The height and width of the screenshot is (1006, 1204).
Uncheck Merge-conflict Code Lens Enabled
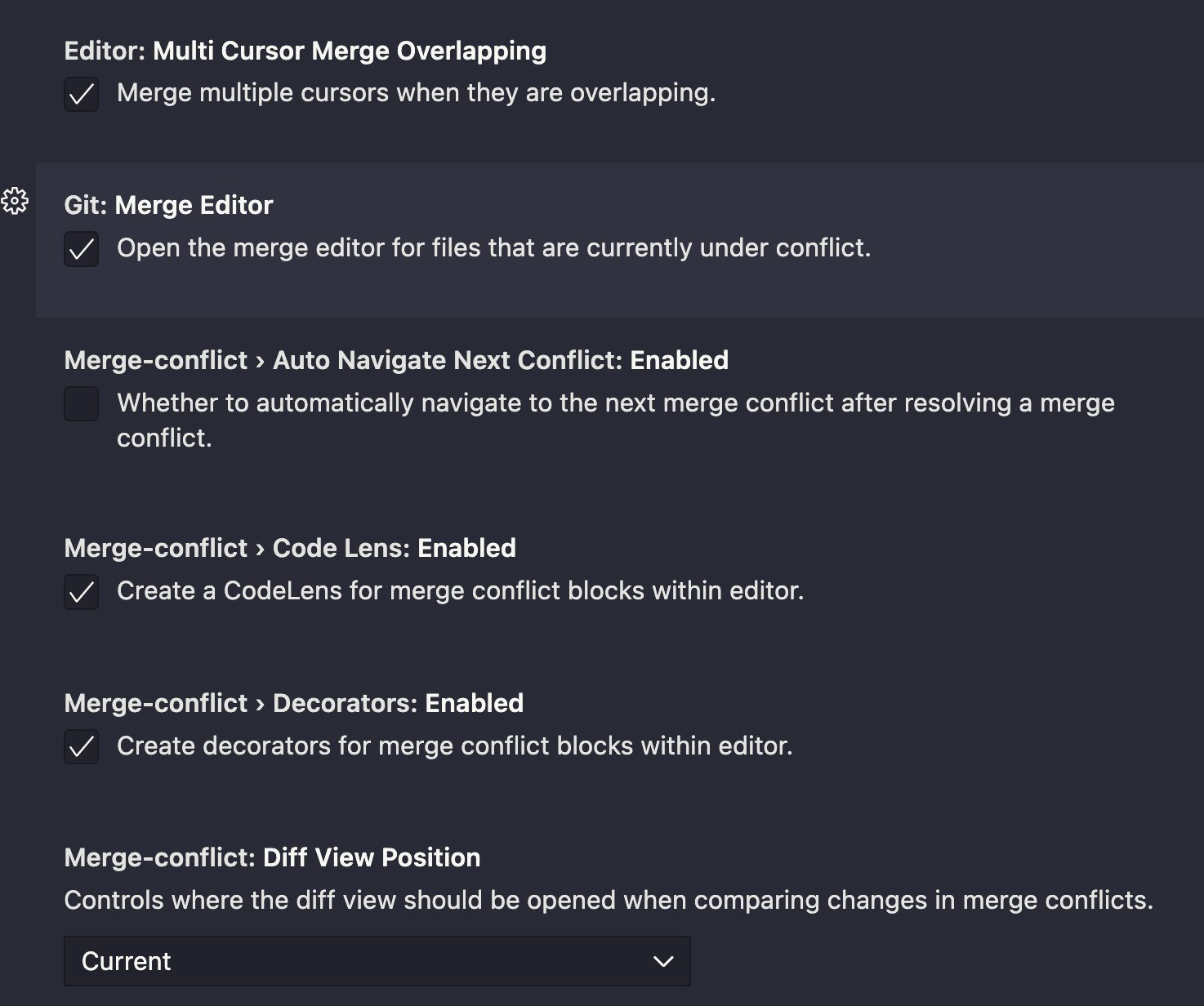coord(81,593)
